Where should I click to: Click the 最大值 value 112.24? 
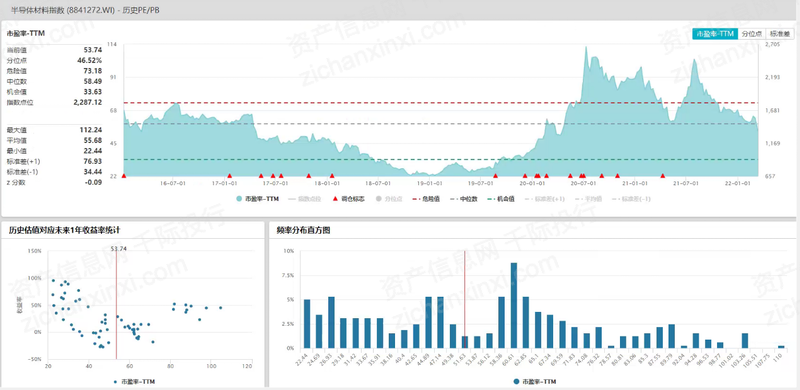coord(91,130)
